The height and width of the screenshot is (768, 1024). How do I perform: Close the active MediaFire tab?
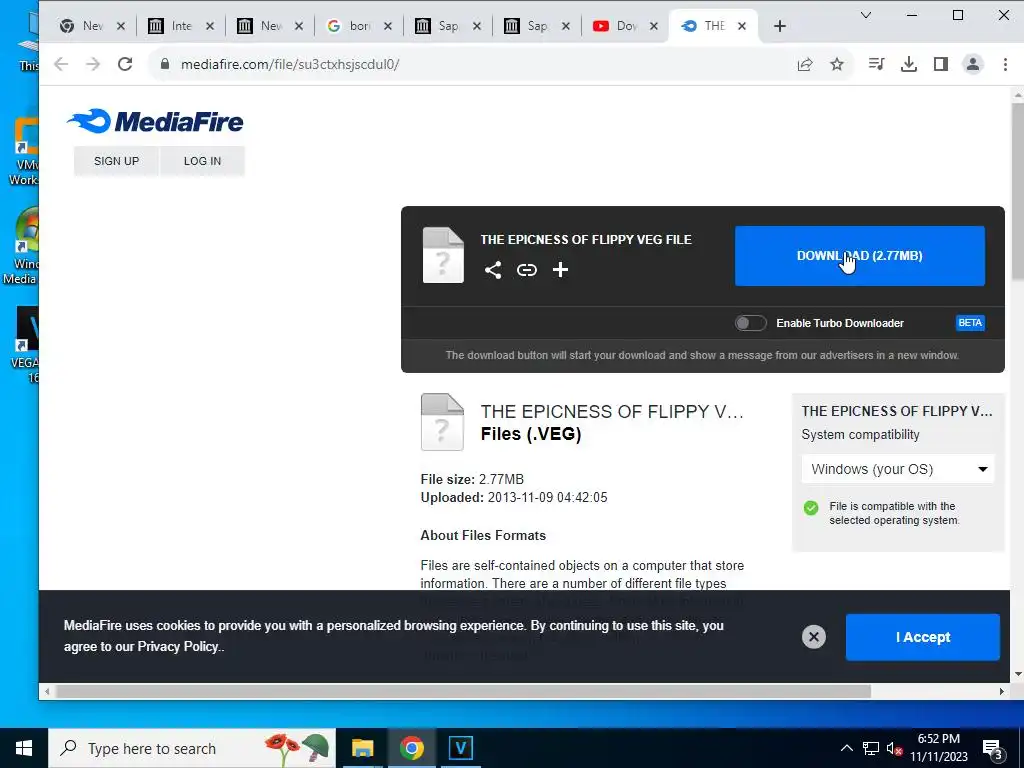(742, 26)
